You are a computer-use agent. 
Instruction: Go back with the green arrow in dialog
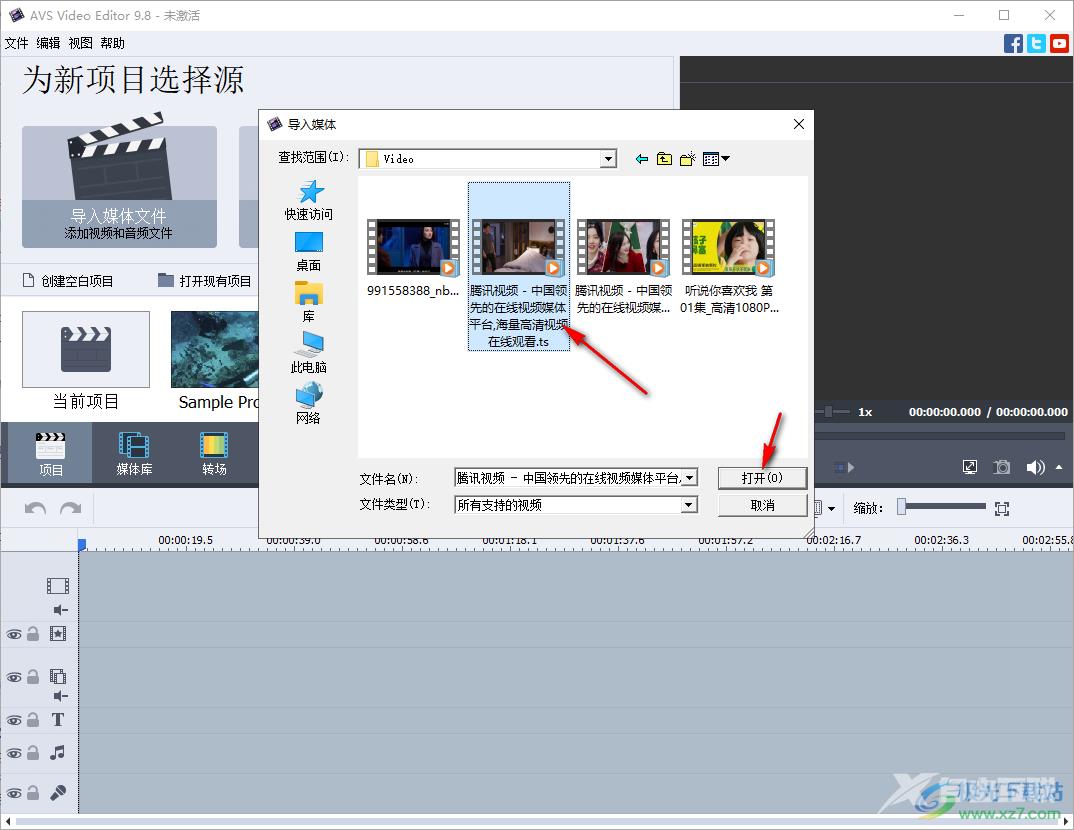coord(642,159)
